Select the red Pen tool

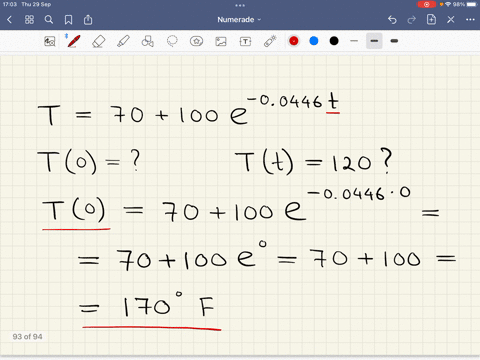point(73,41)
